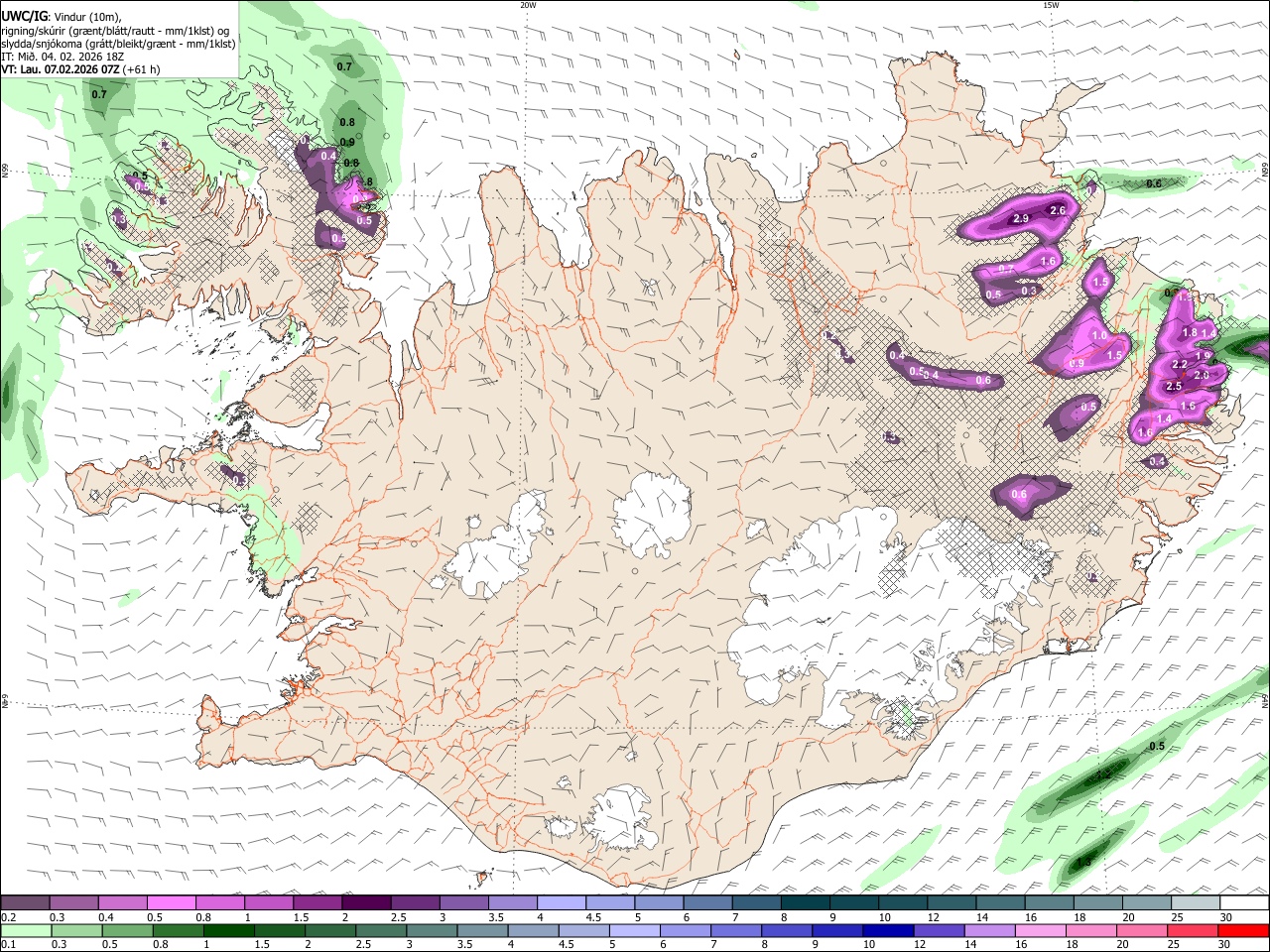Screen dimensions: 1270x952
Task: Pick the pale grey swatch starting at 25, upper row
Action: click(1196, 903)
